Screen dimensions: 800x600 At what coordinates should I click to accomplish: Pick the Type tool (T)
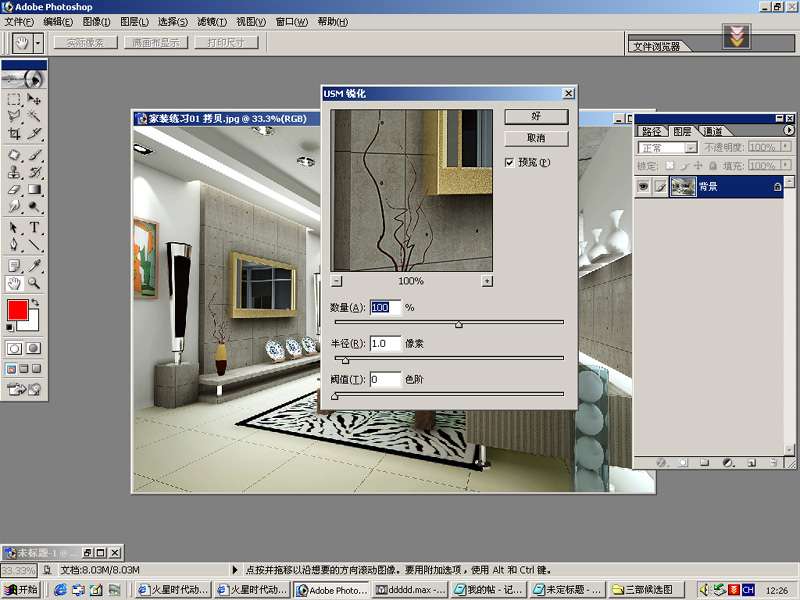(x=35, y=228)
